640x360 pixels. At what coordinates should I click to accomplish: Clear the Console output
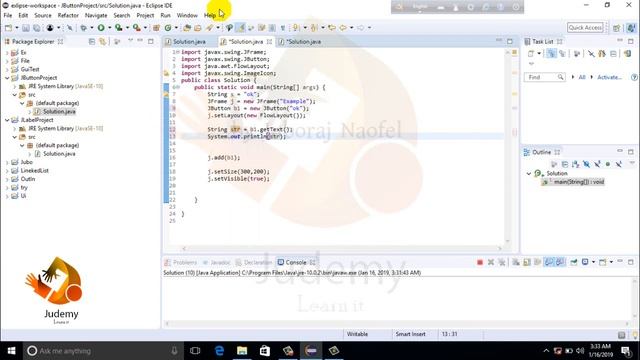click(x=516, y=262)
